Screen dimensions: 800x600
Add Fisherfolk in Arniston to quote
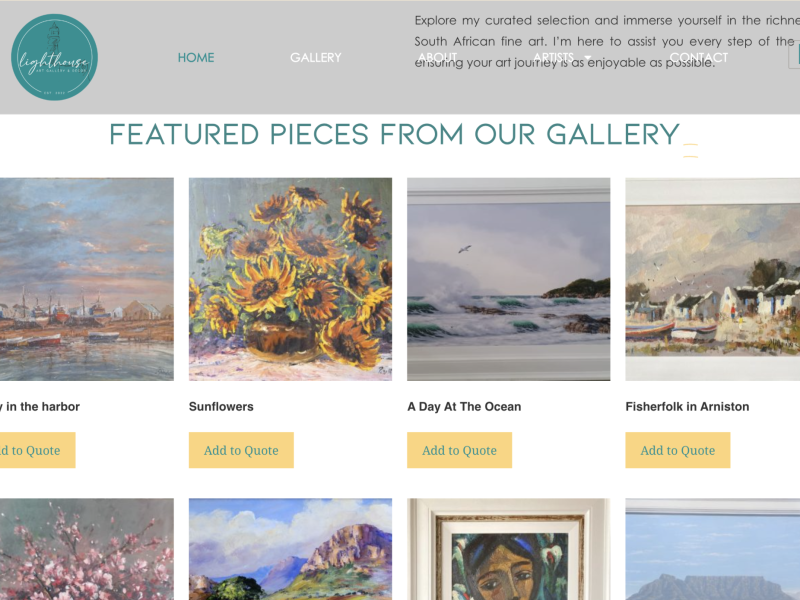click(x=677, y=450)
